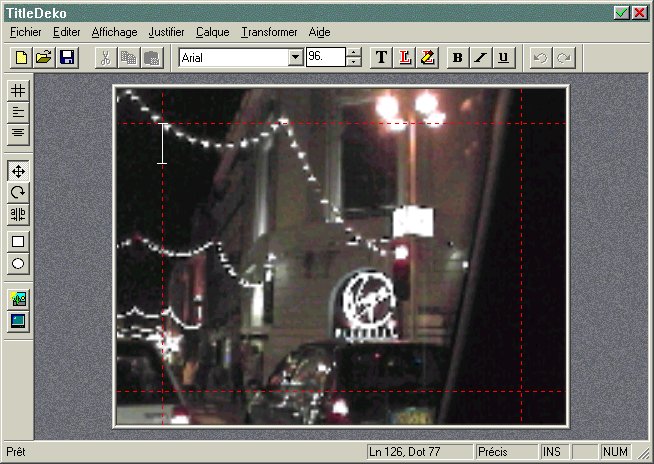Image resolution: width=654 pixels, height=464 pixels.
Task: Open the Transformer menu
Action: click(x=269, y=32)
